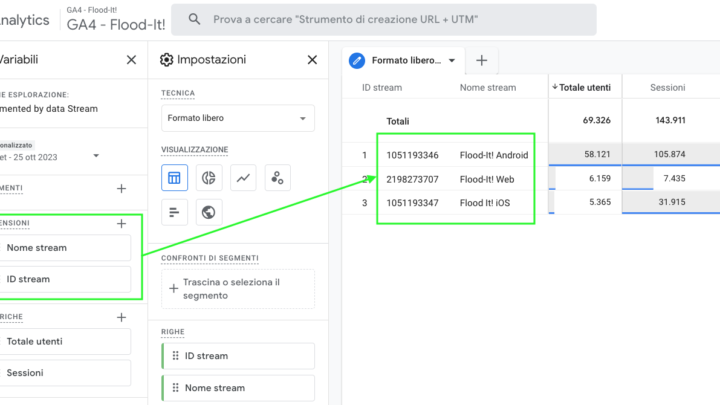Click stream ID 1051193346 cell
The width and height of the screenshot is (720, 405).
click(x=412, y=155)
